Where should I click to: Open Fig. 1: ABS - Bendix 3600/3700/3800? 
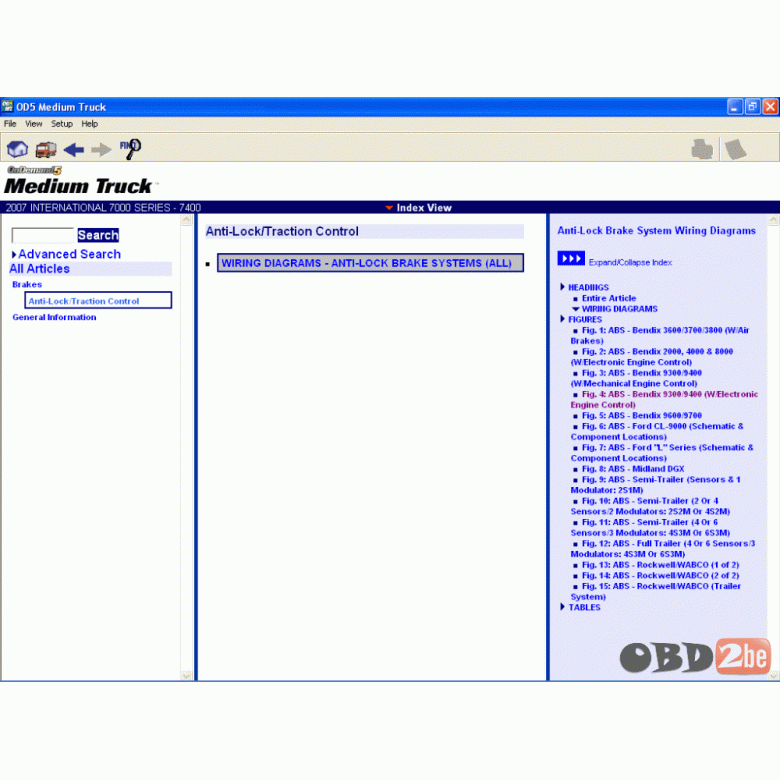[660, 335]
